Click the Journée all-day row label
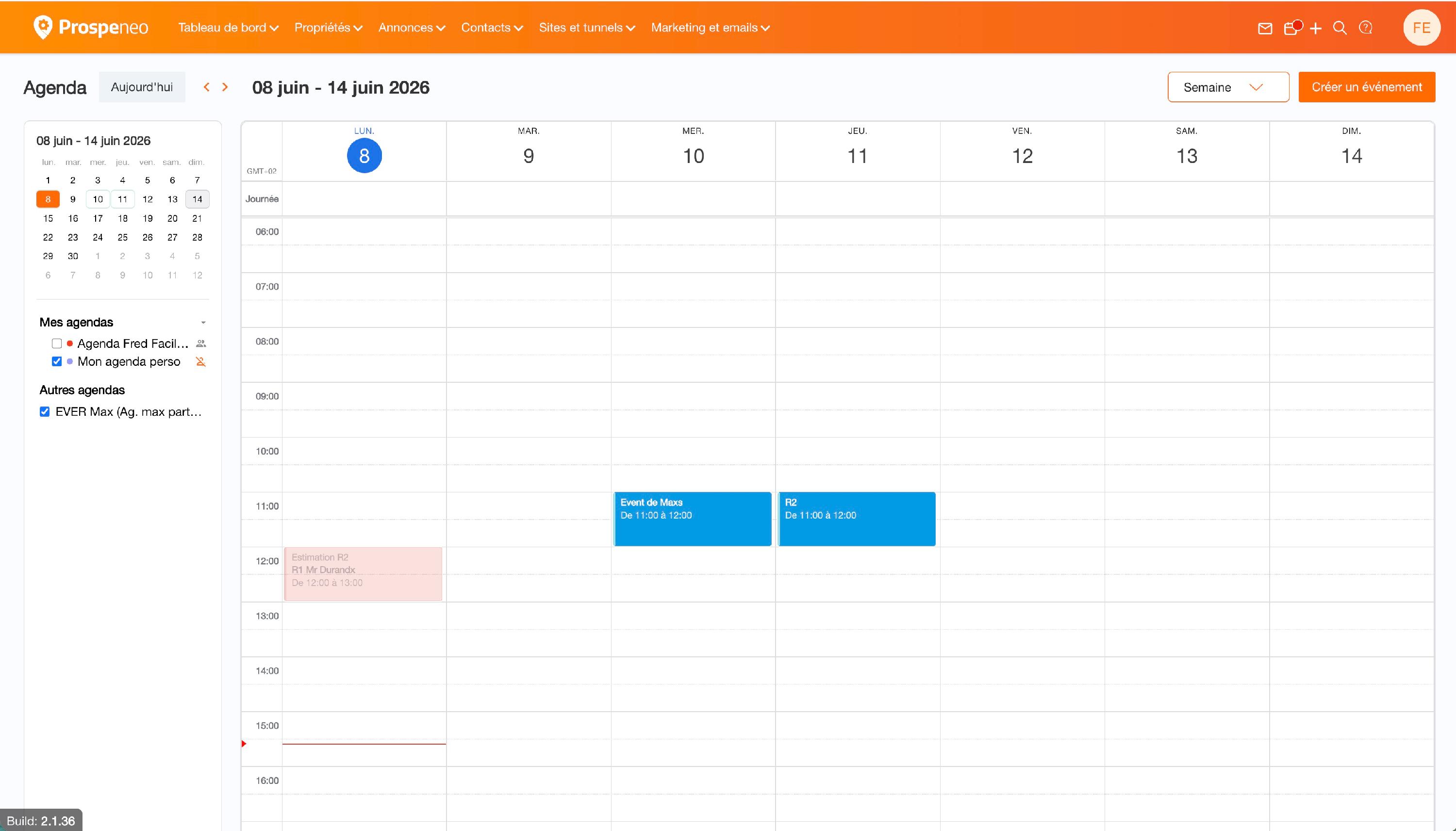 pos(262,198)
